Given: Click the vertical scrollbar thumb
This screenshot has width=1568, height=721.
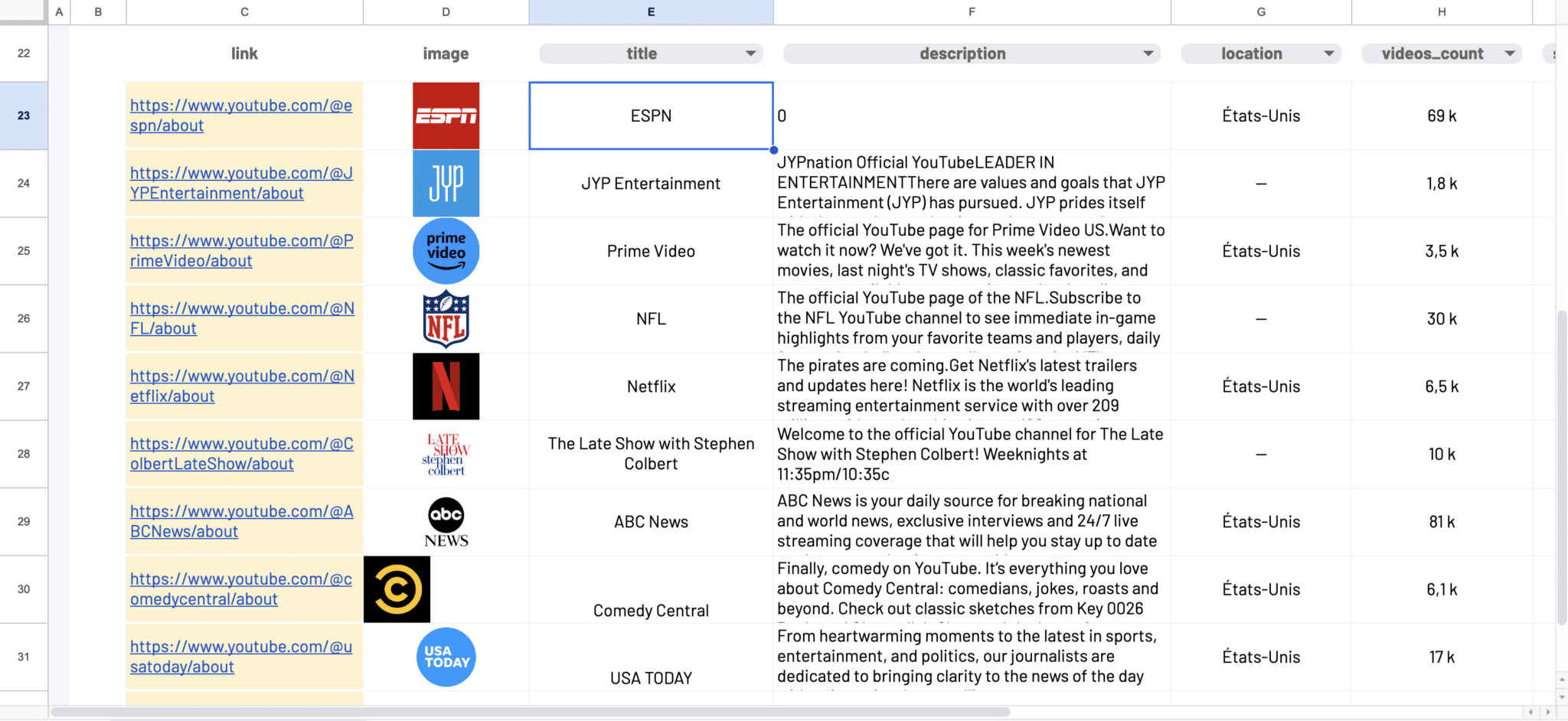Looking at the screenshot, I should 1561,467.
